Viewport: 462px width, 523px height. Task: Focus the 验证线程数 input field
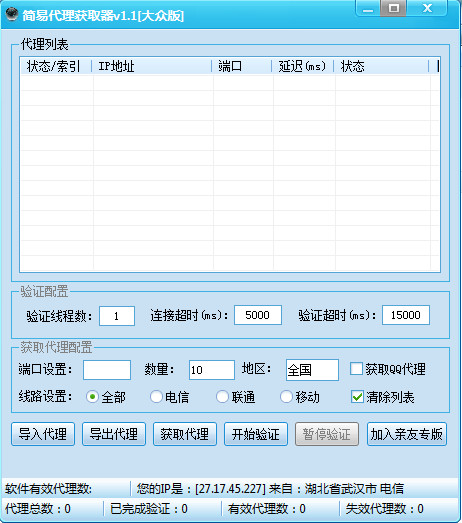pyautogui.click(x=117, y=316)
